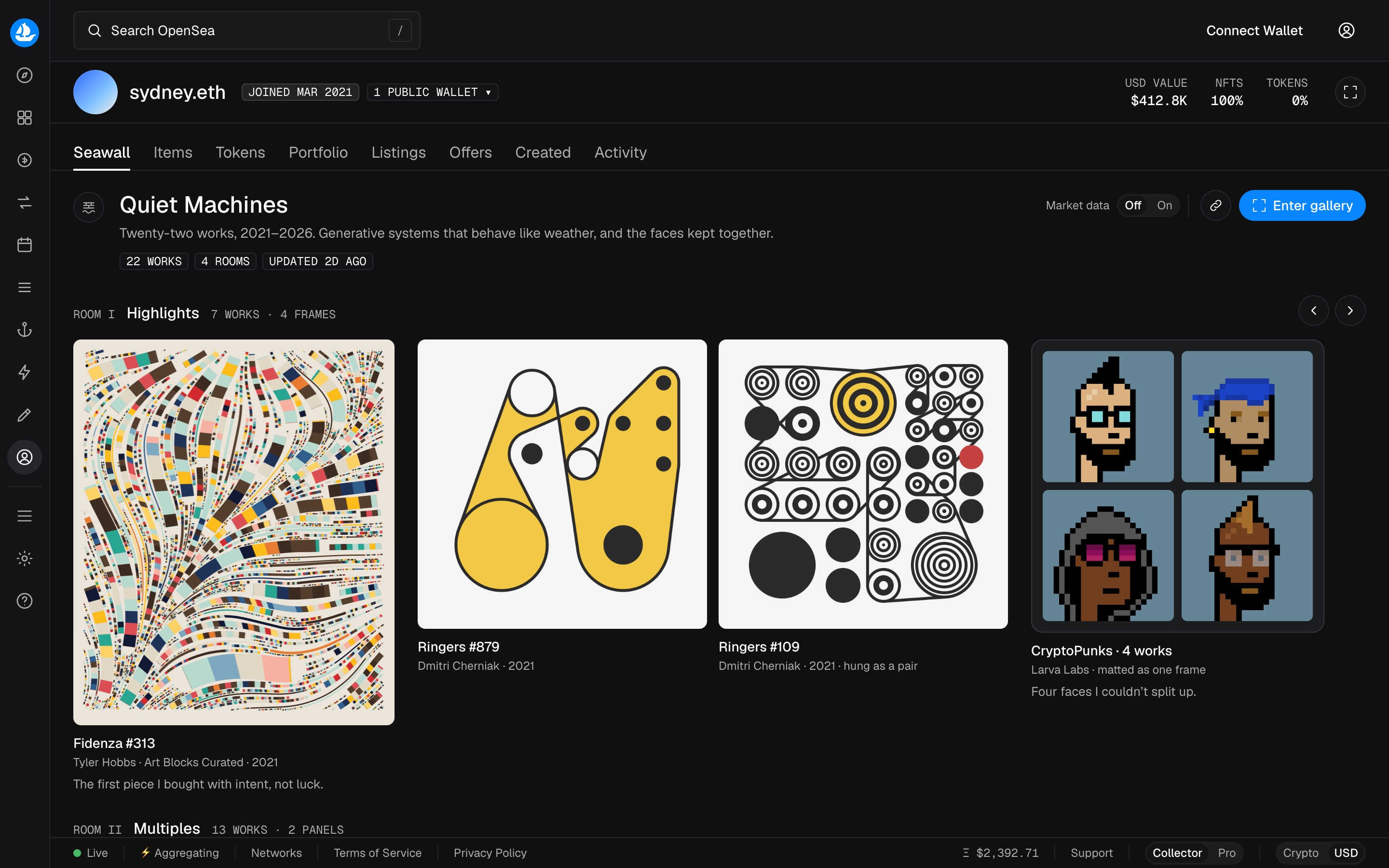Click the Aggregating status in footer
This screenshot has height=868, width=1389.
(x=179, y=853)
